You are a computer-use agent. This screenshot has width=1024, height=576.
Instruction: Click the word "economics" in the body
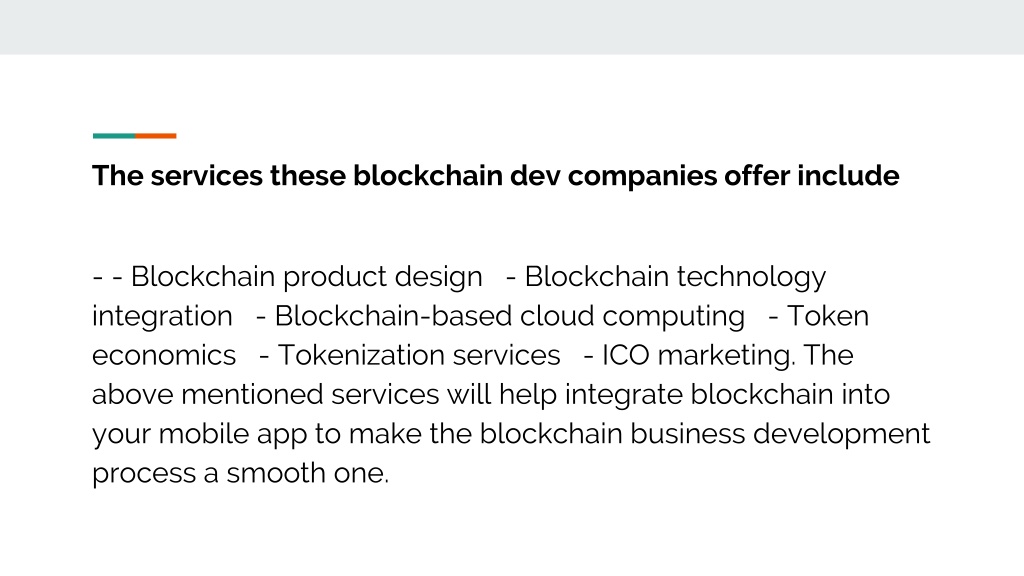click(x=164, y=355)
